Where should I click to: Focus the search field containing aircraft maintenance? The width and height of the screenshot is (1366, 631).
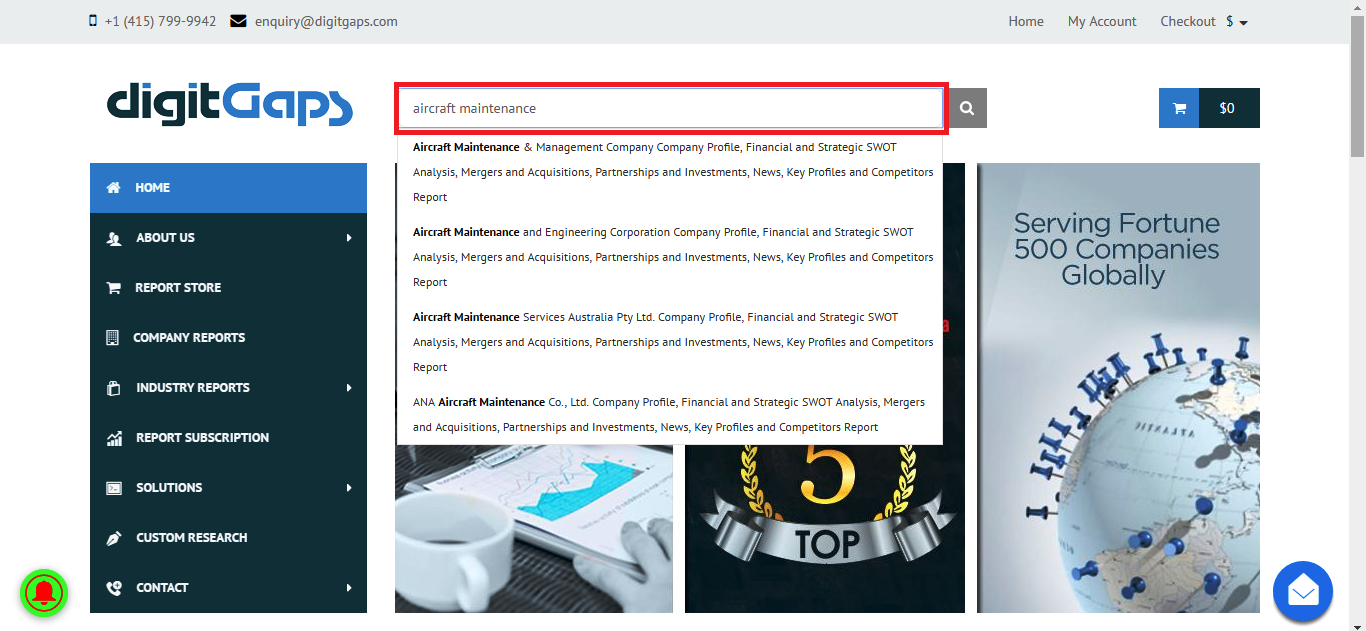coord(671,108)
